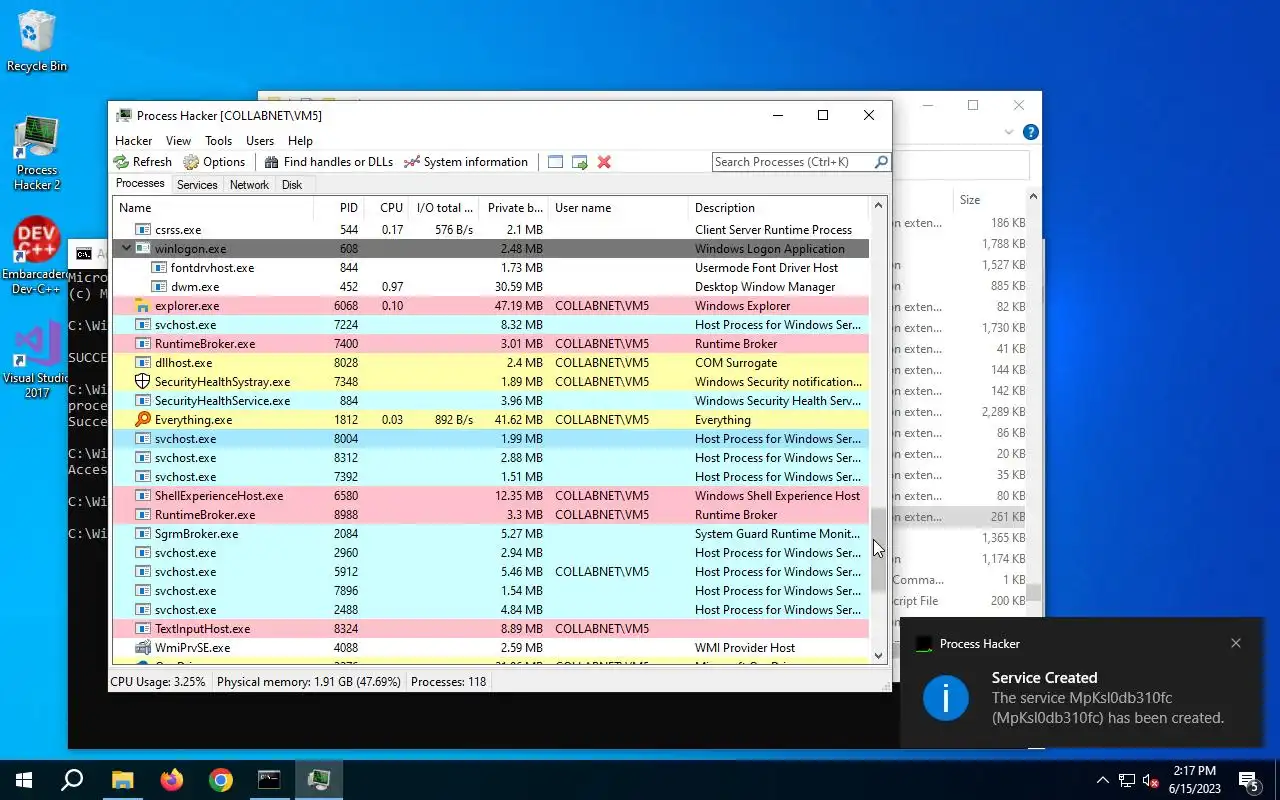Click the Everything.exe orange magnifier icon
This screenshot has width=1280, height=800.
[142, 420]
